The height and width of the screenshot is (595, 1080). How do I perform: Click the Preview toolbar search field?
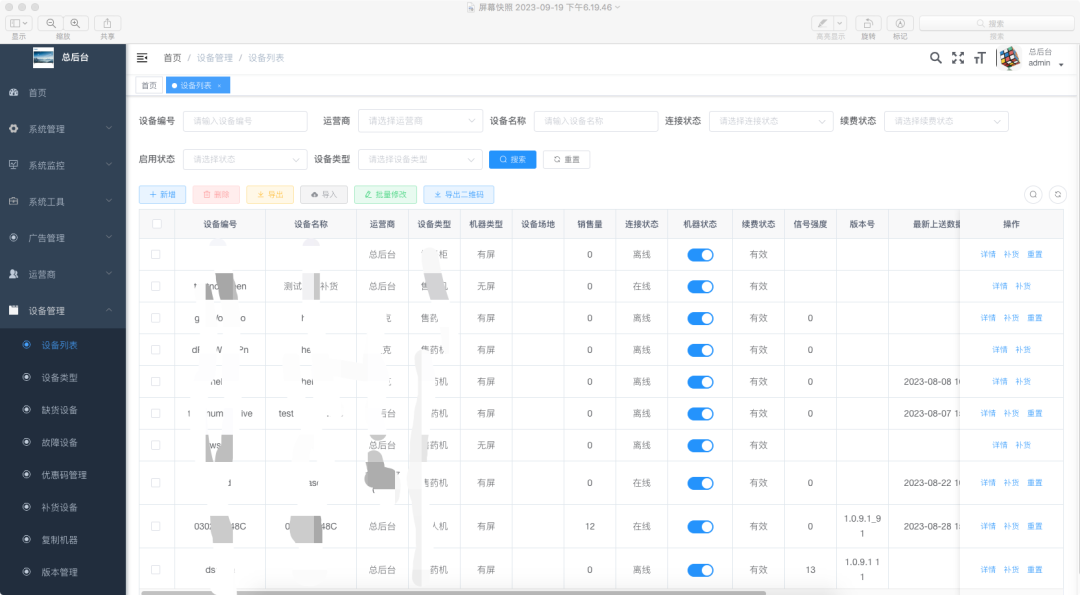[x=997, y=23]
